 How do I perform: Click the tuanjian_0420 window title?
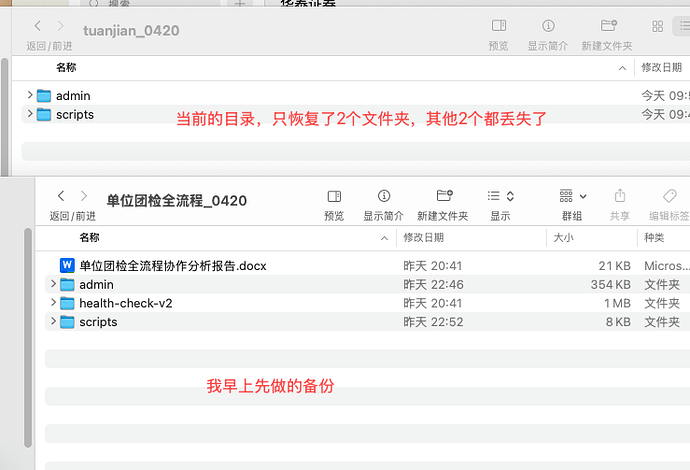pyautogui.click(x=131, y=31)
